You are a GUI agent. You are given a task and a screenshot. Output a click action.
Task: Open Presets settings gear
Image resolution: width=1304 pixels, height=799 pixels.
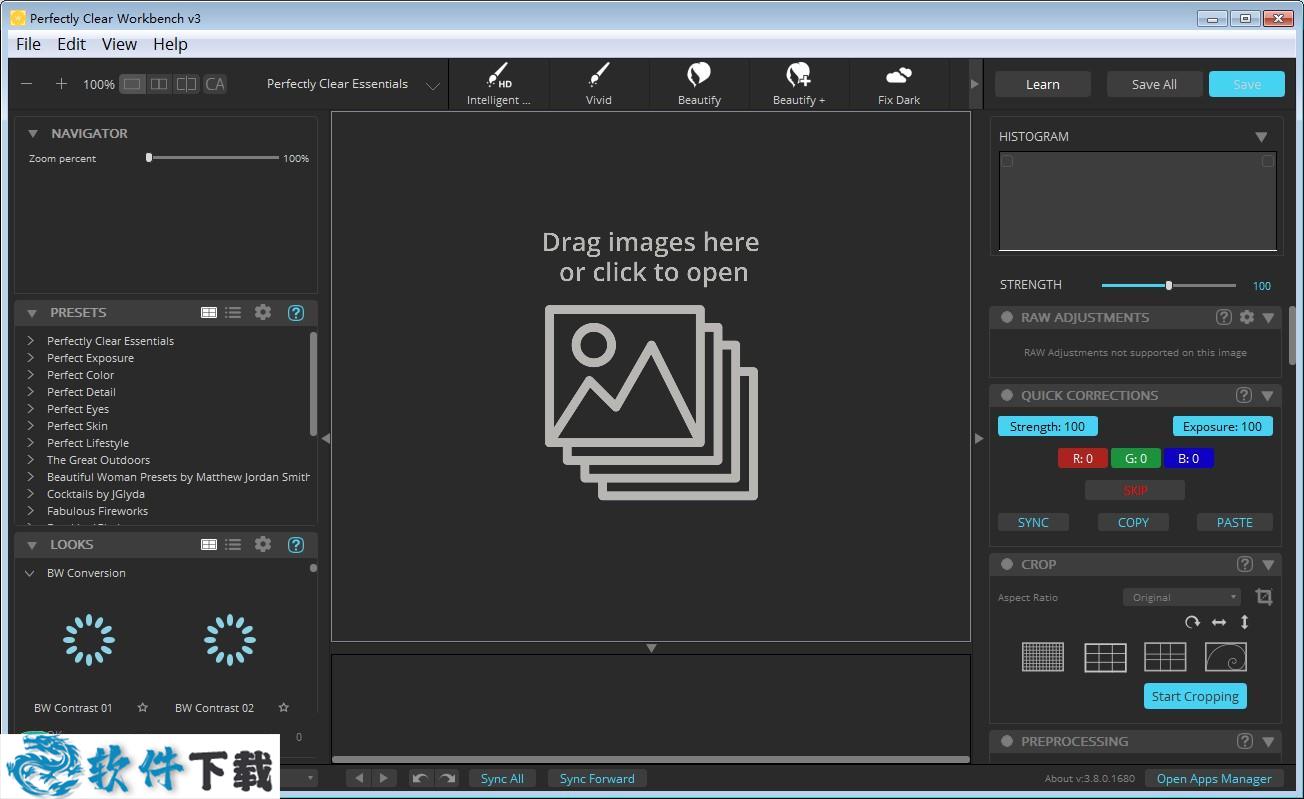(x=263, y=312)
